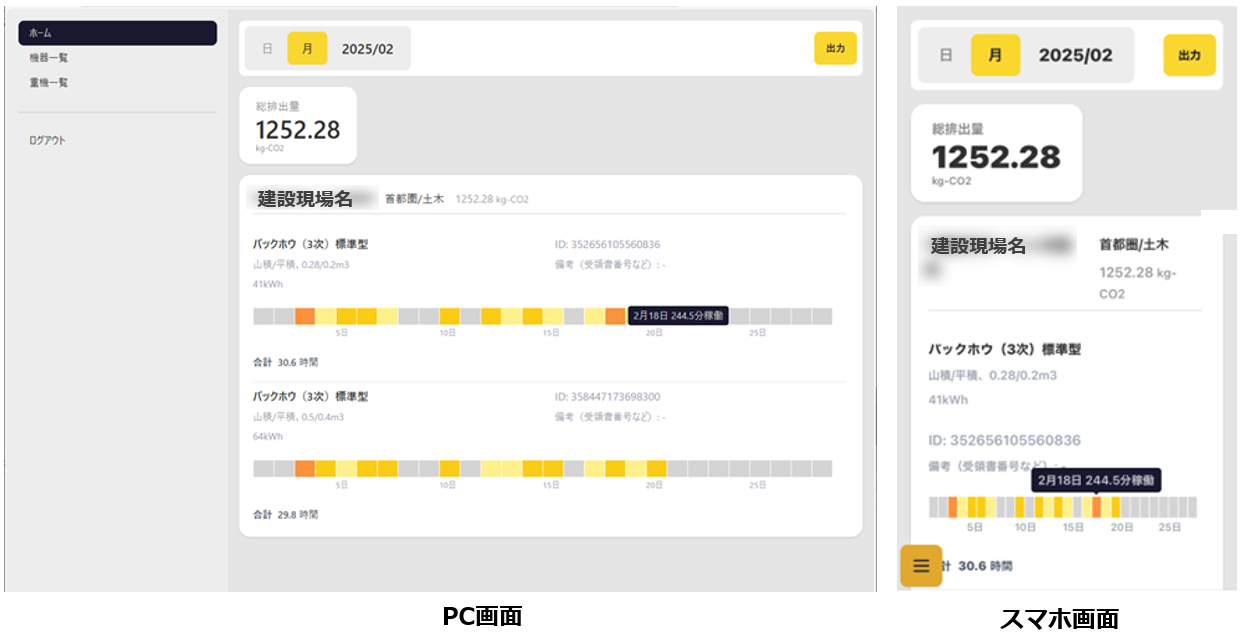
Task: Switch to 日 view on PC screen
Action: coord(267,48)
